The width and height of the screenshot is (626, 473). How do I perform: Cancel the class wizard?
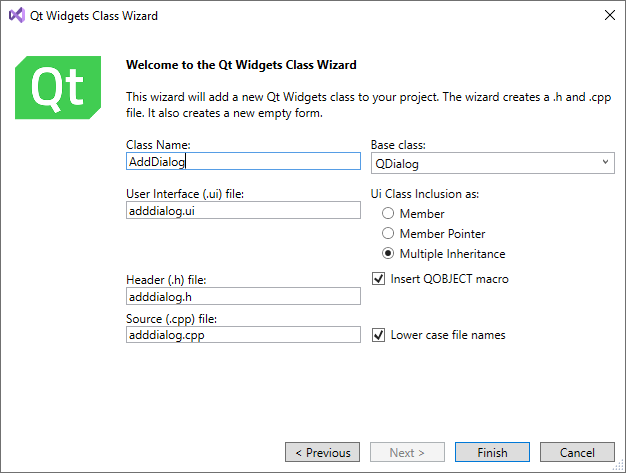577,453
